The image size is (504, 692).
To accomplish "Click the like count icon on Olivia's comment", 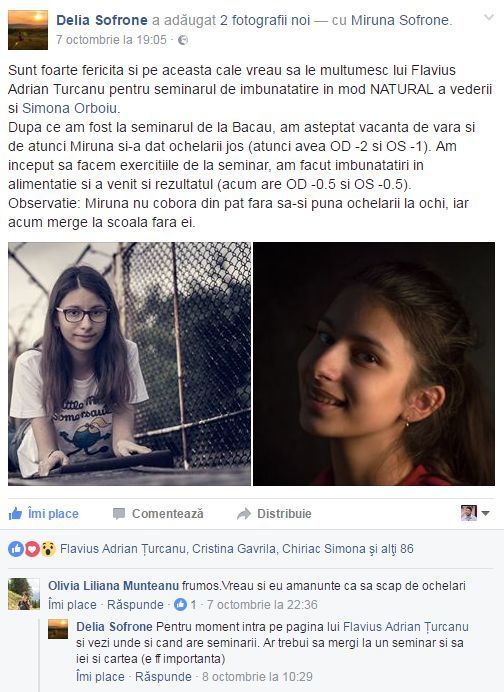I will pyautogui.click(x=180, y=604).
